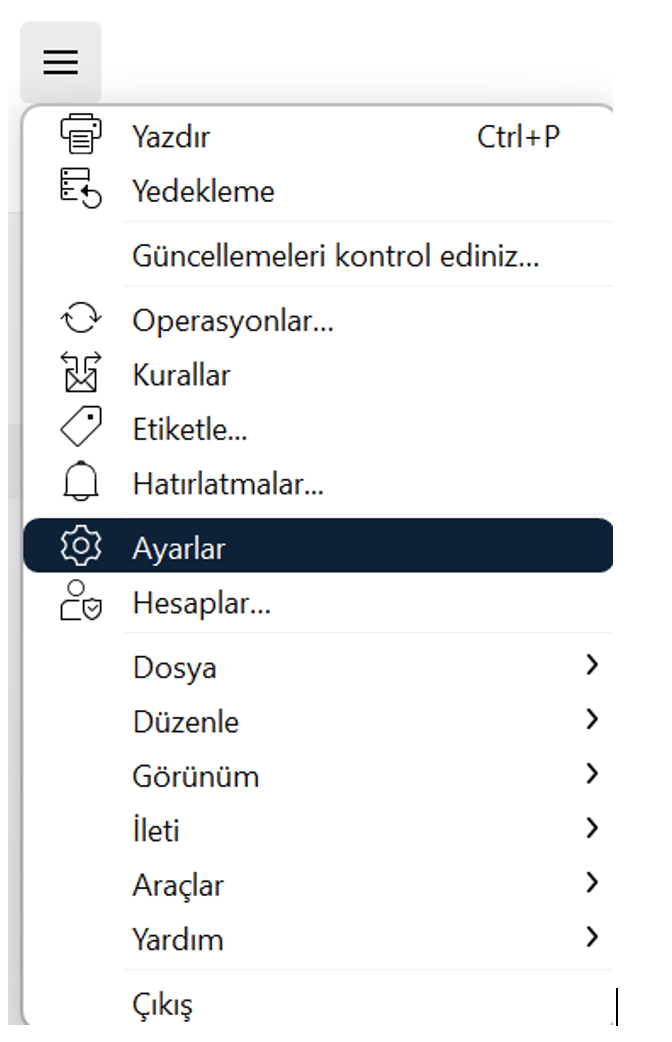Click the bell icon for Hatırlatmalar
672x1042 pixels.
[x=81, y=481]
